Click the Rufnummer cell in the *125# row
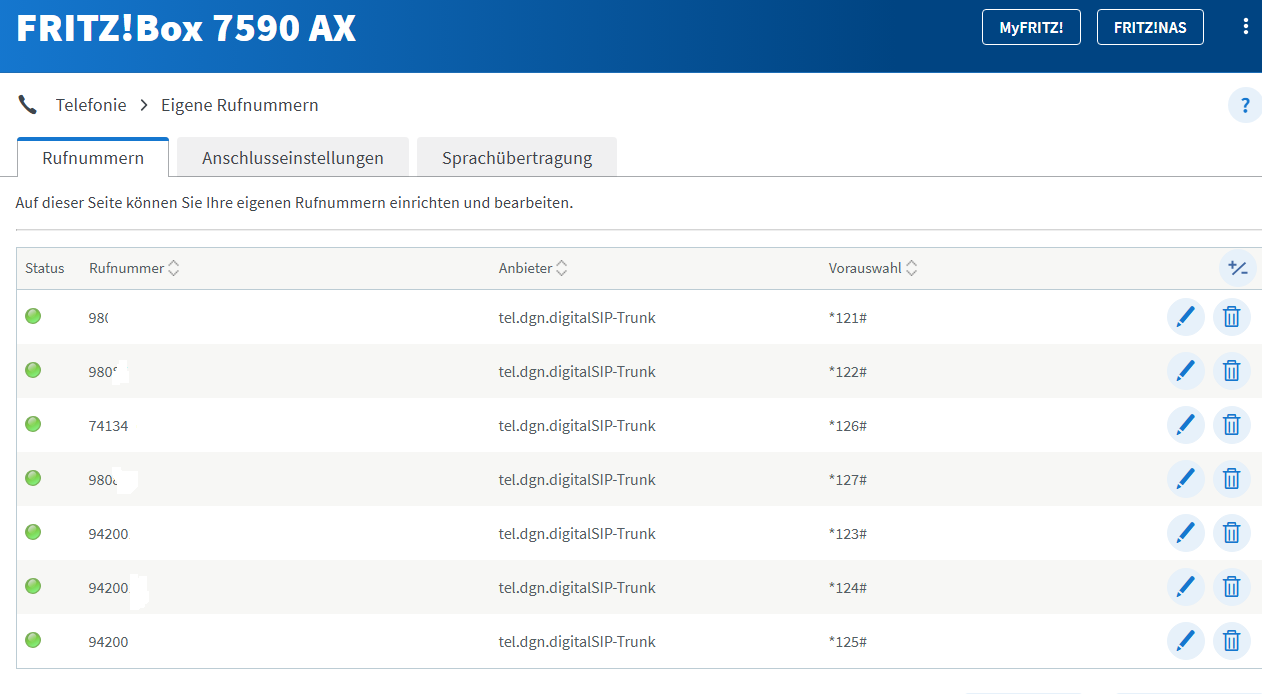1262x694 pixels. tap(108, 642)
